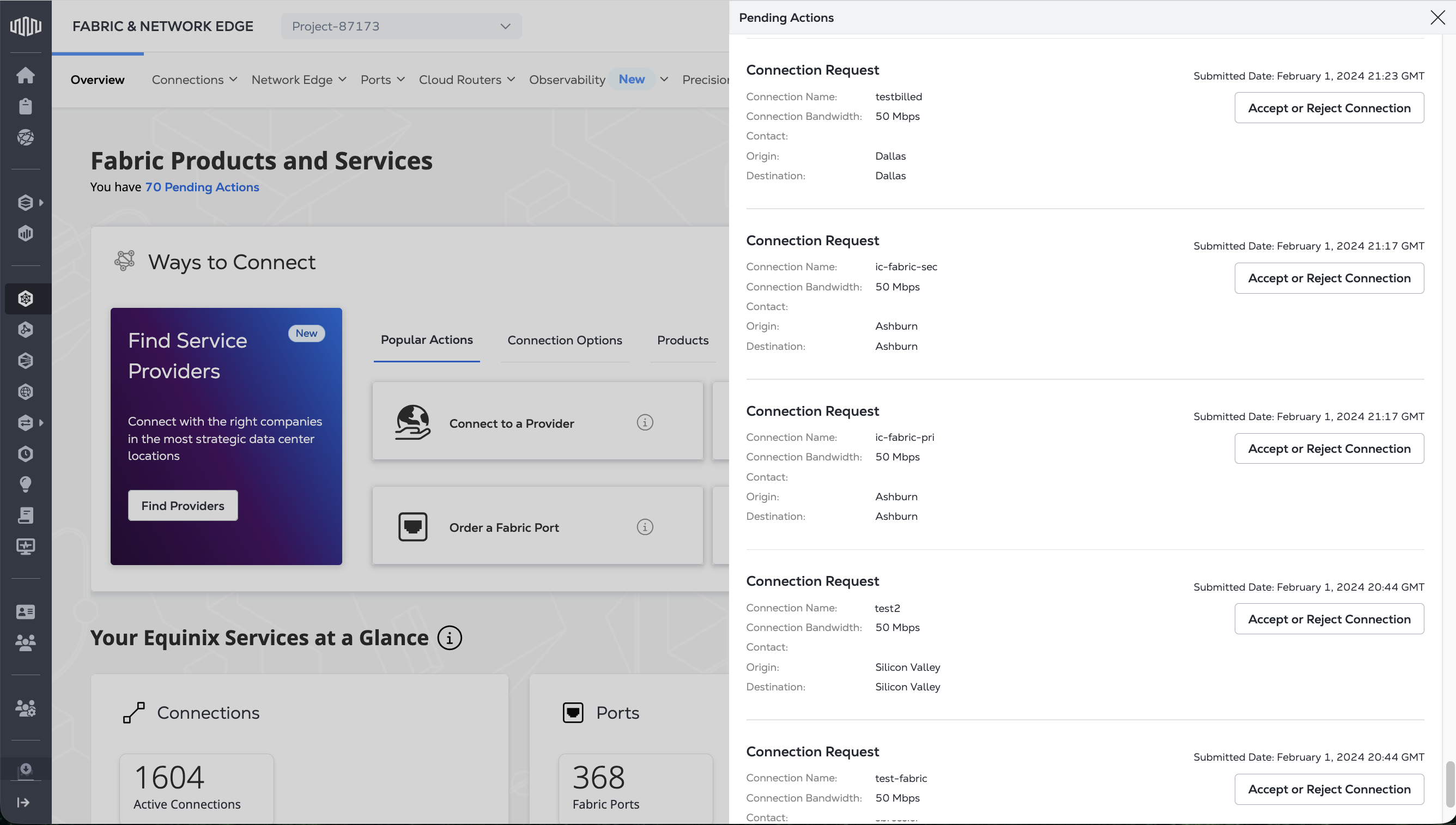
Task: Click the clock icon in left sidebar
Action: (26, 454)
